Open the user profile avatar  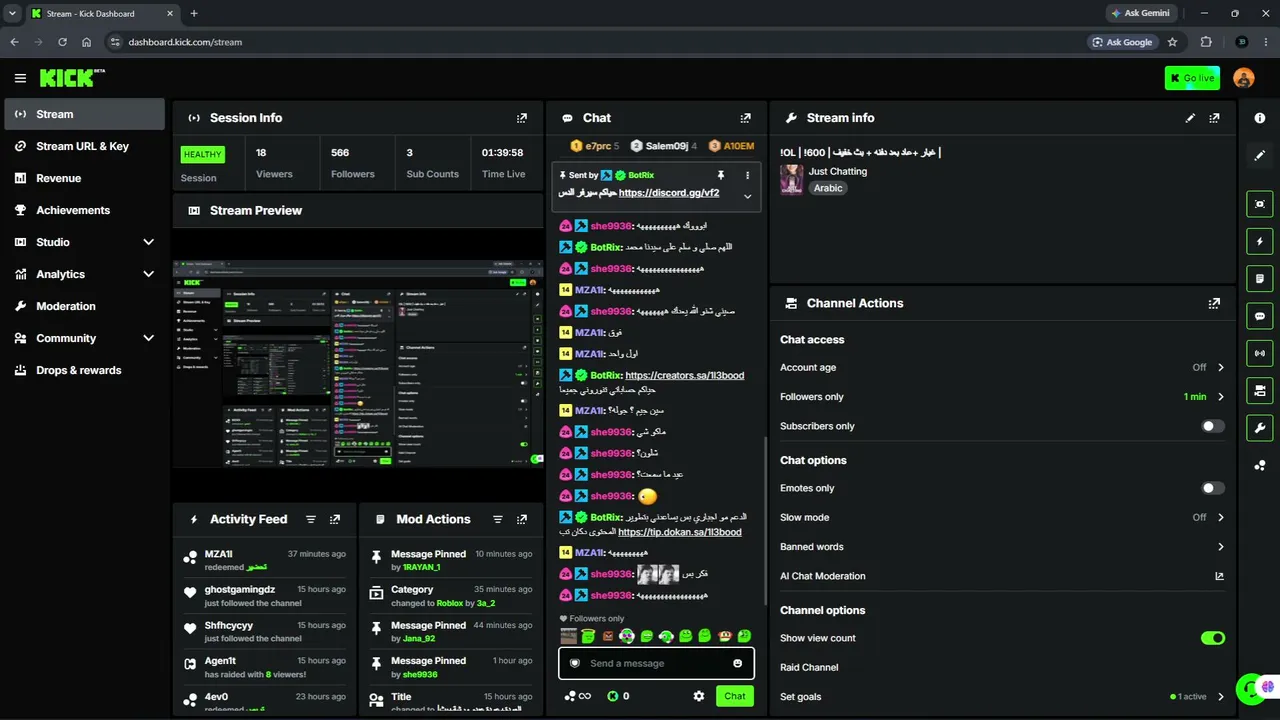tap(1244, 78)
